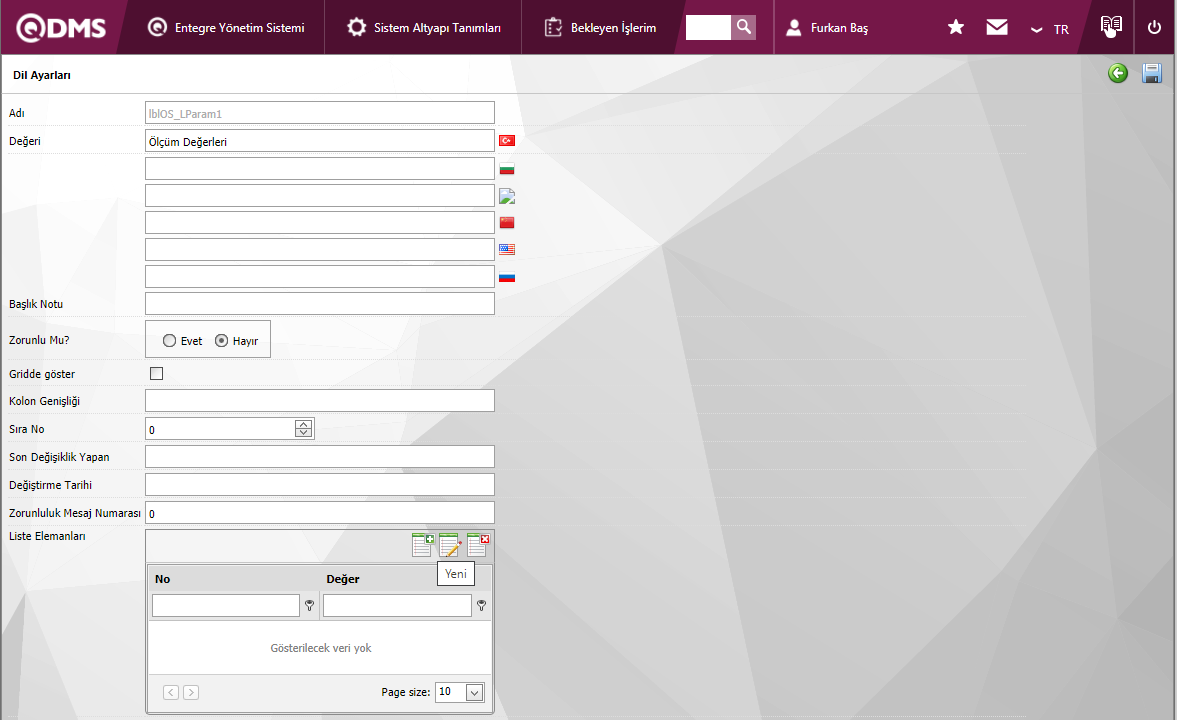1177x720 pixels.
Task: Focus the top search box
Action: tap(708, 27)
